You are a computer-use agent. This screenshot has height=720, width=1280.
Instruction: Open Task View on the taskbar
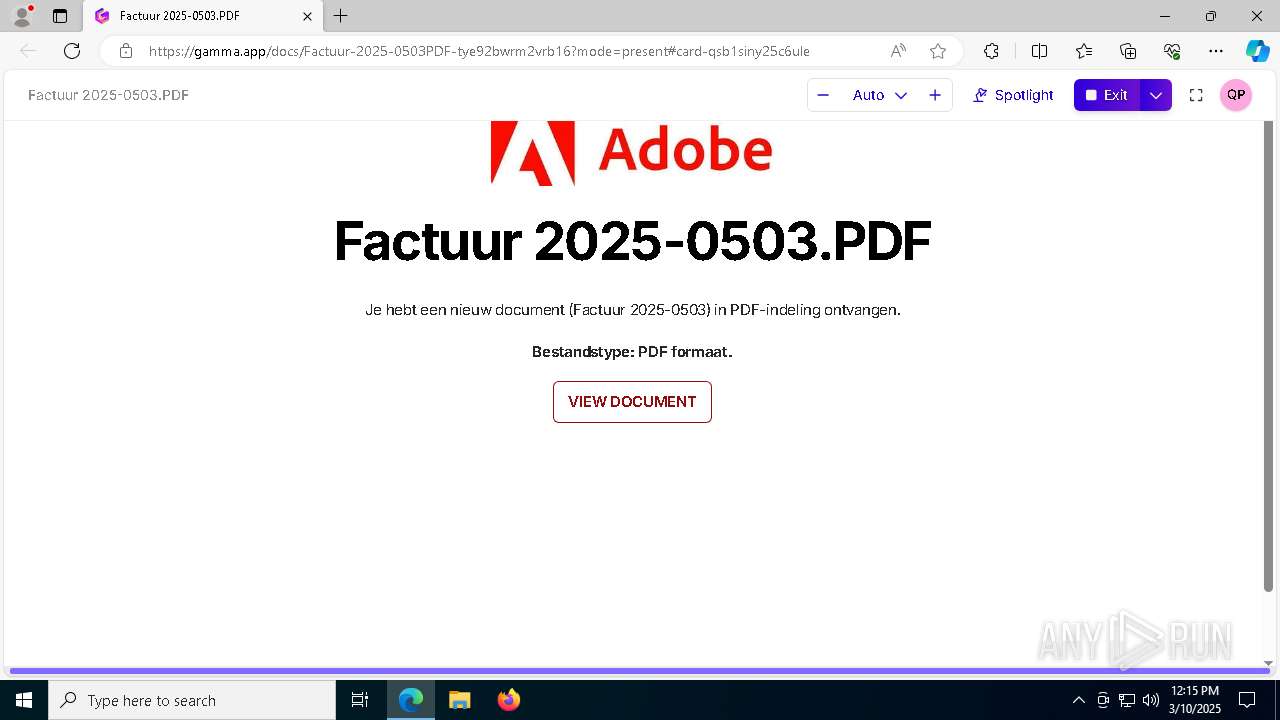tap(360, 700)
